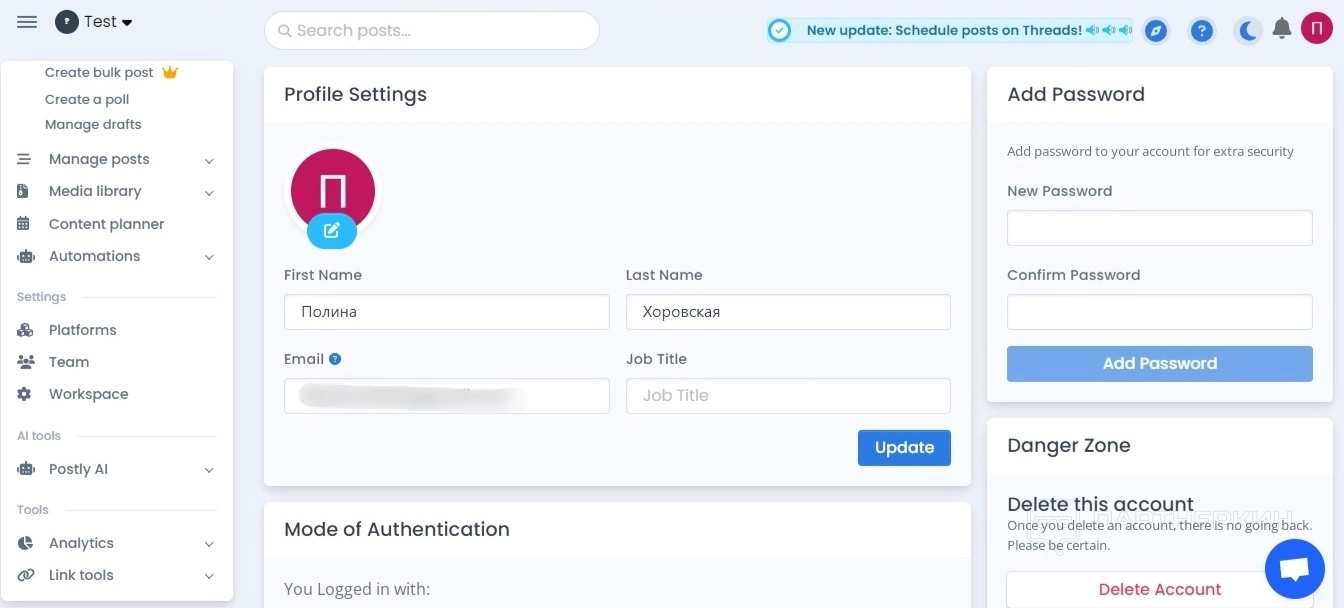Open the Test workspace dropdown
The width and height of the screenshot is (1344, 608).
click(95, 22)
